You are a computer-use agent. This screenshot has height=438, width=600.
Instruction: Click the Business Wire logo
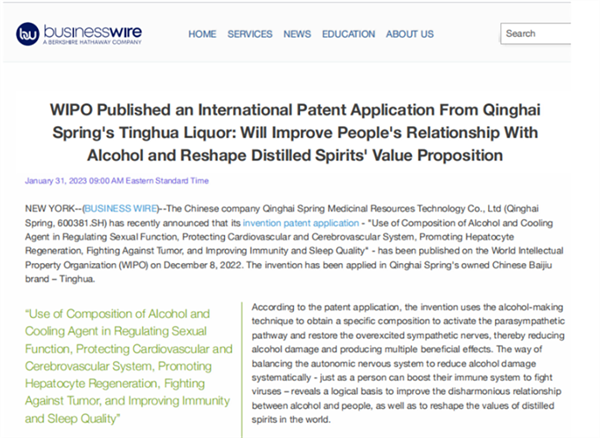click(79, 34)
